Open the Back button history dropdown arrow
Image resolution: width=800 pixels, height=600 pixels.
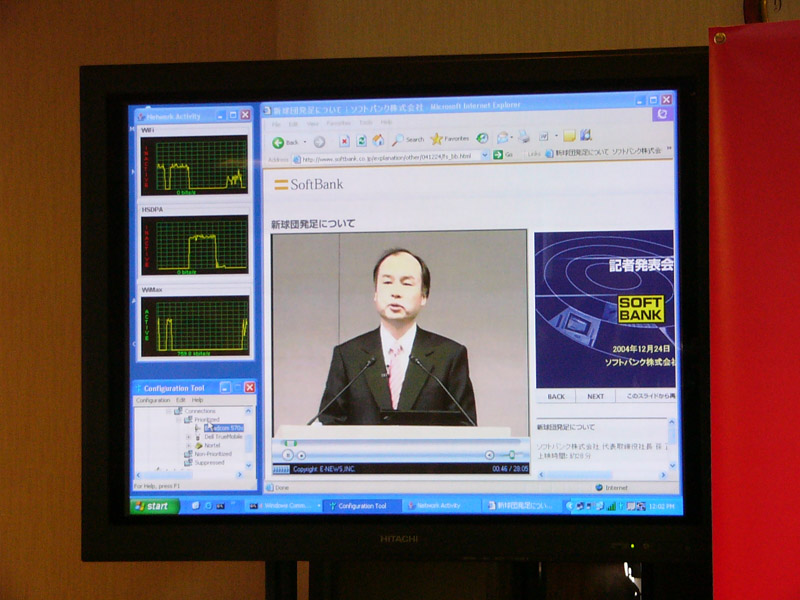tap(305, 142)
